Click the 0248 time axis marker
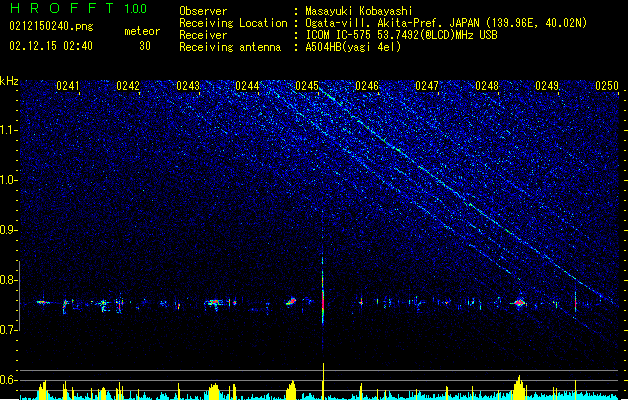Viewport: 629px width, 400px height. click(487, 86)
